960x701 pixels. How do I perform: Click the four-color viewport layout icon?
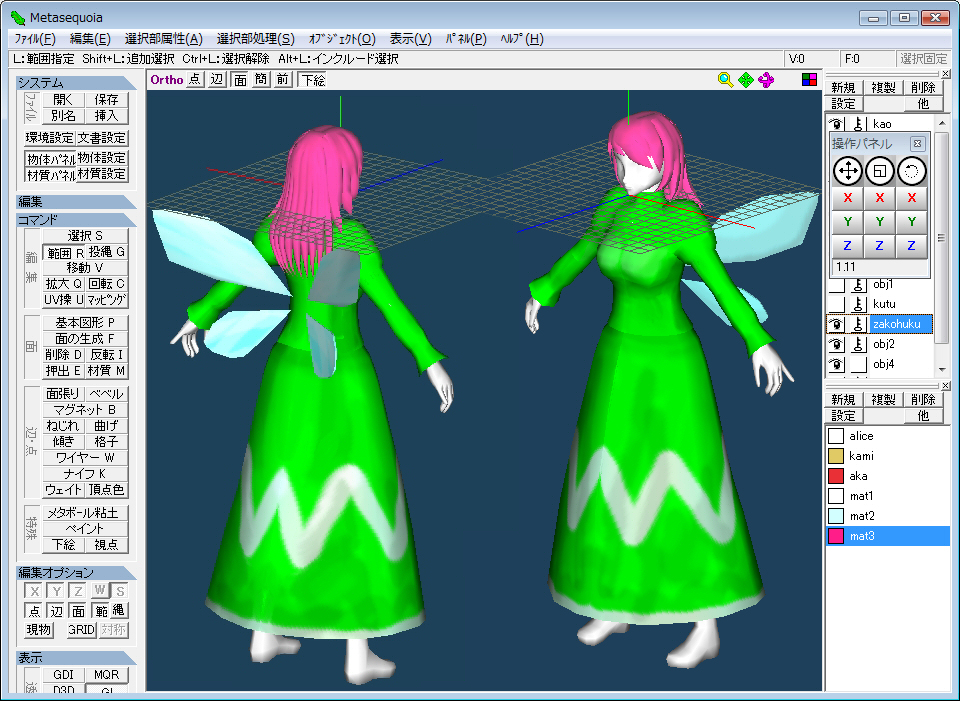coord(810,80)
